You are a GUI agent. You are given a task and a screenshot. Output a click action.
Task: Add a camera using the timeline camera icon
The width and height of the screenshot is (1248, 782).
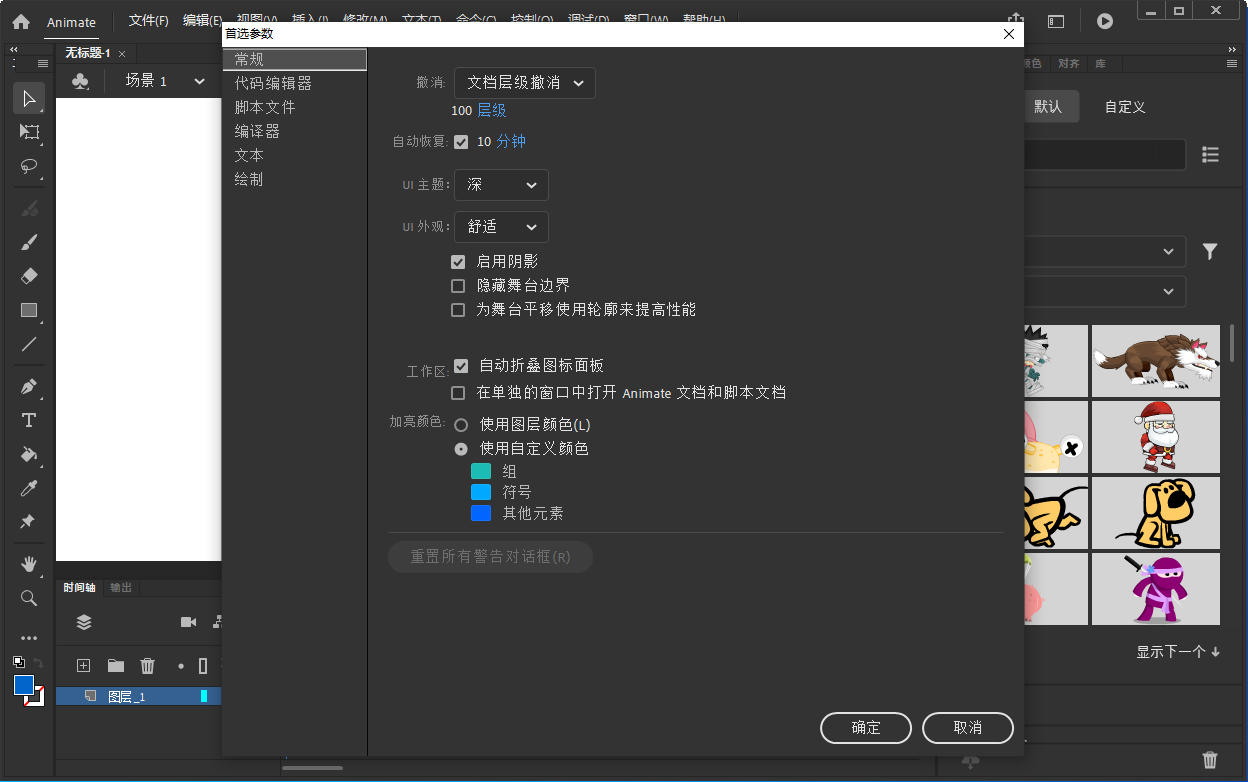[187, 621]
